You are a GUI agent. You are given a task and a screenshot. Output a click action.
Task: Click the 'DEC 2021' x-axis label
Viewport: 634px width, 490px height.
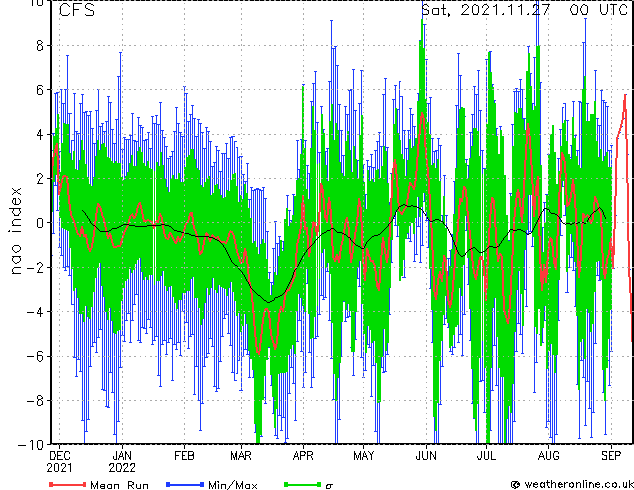[x=59, y=462]
